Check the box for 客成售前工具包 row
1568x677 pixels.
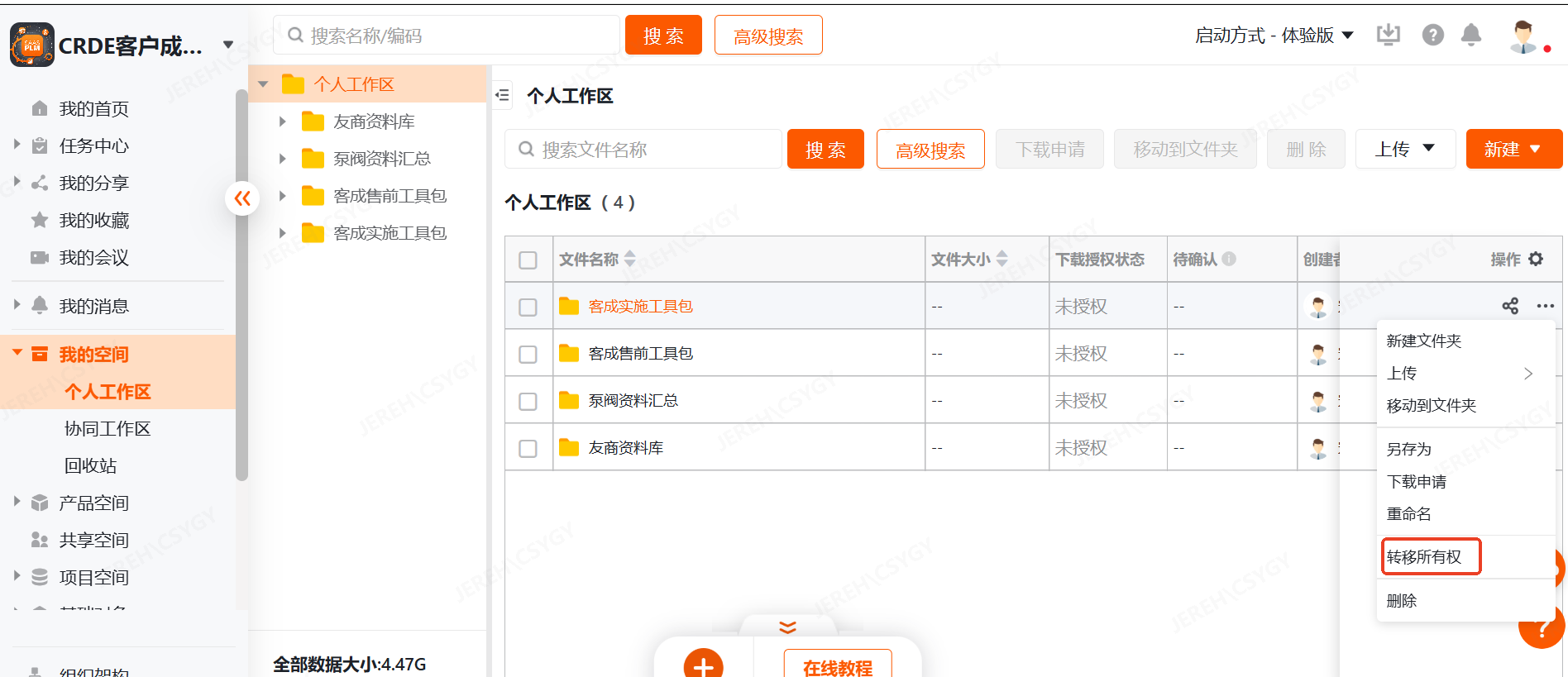coord(528,354)
